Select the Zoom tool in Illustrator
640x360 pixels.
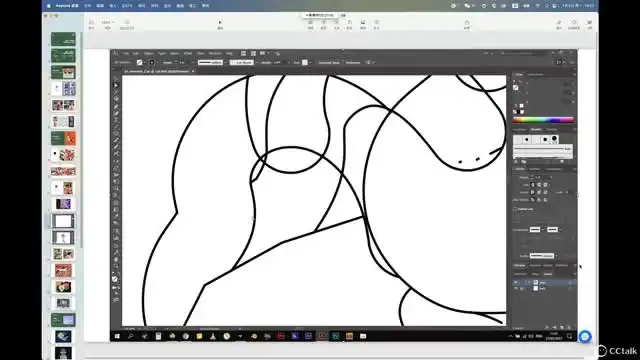click(x=116, y=267)
